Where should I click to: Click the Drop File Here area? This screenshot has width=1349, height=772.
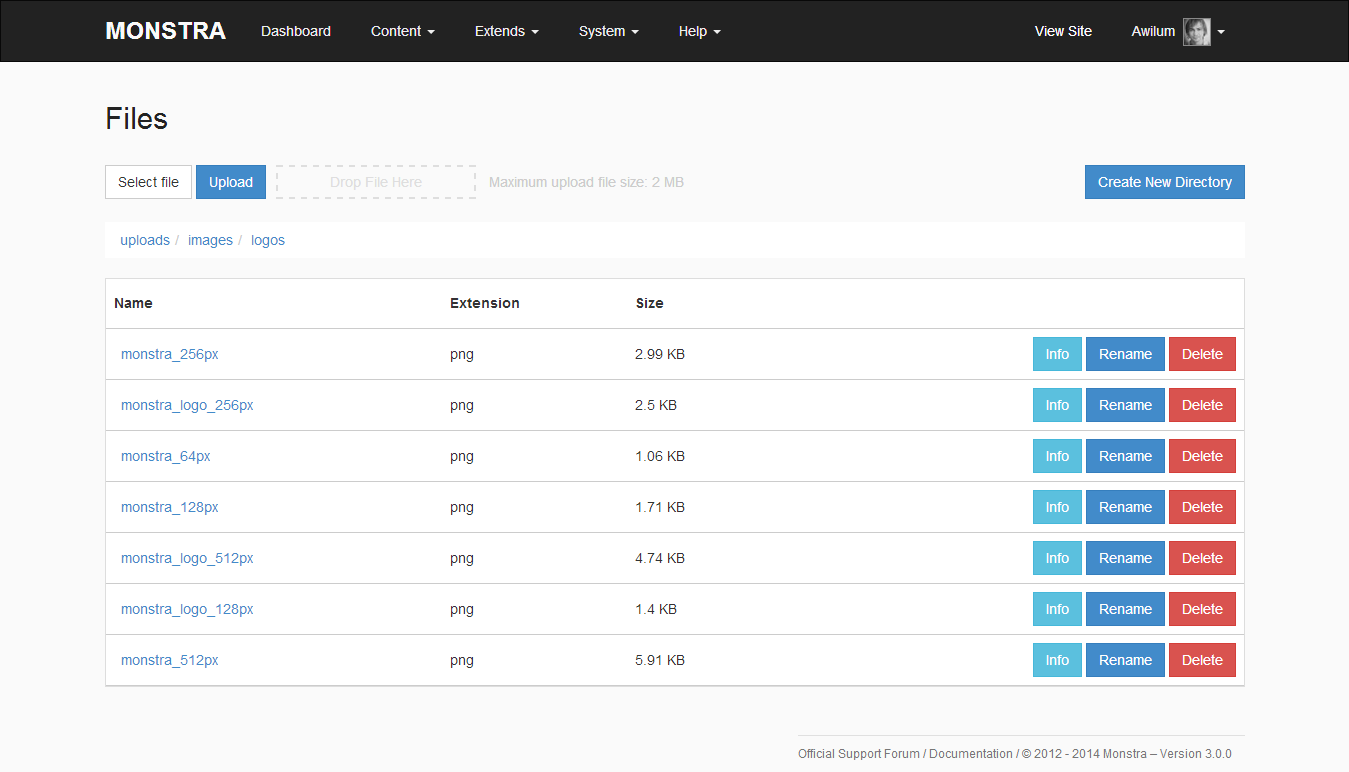coord(375,181)
